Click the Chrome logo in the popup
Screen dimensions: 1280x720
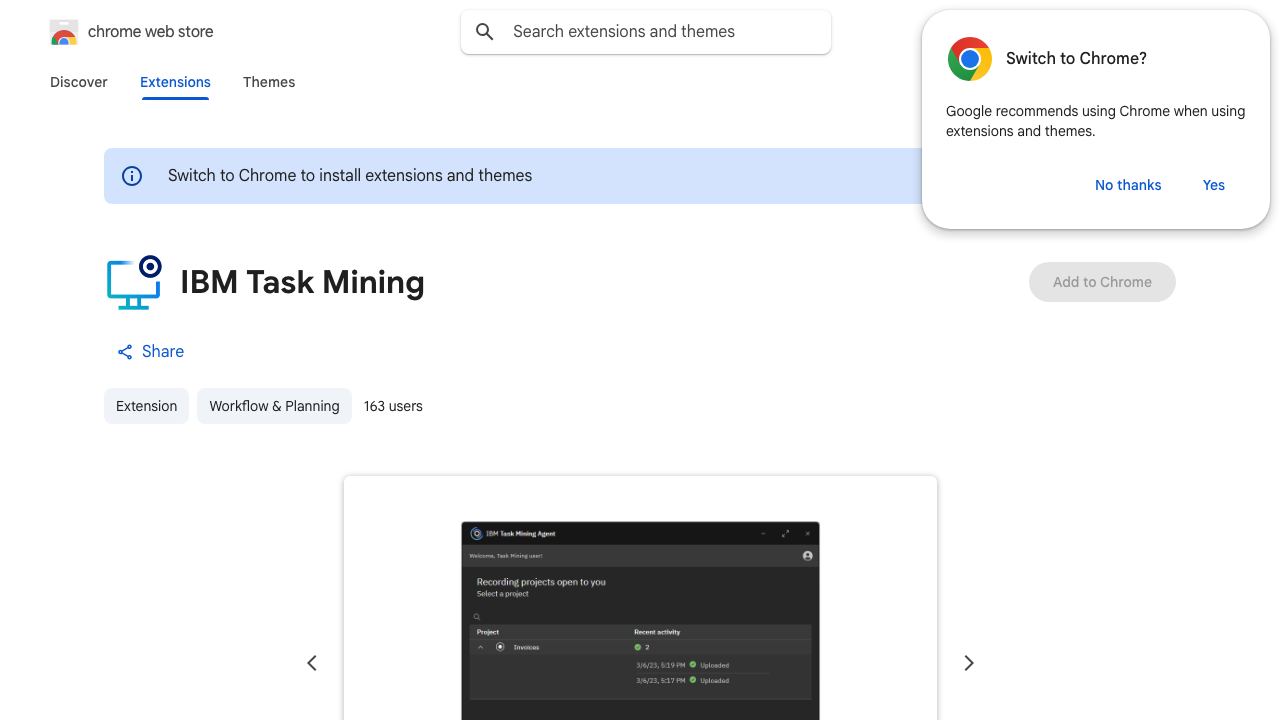(969, 59)
